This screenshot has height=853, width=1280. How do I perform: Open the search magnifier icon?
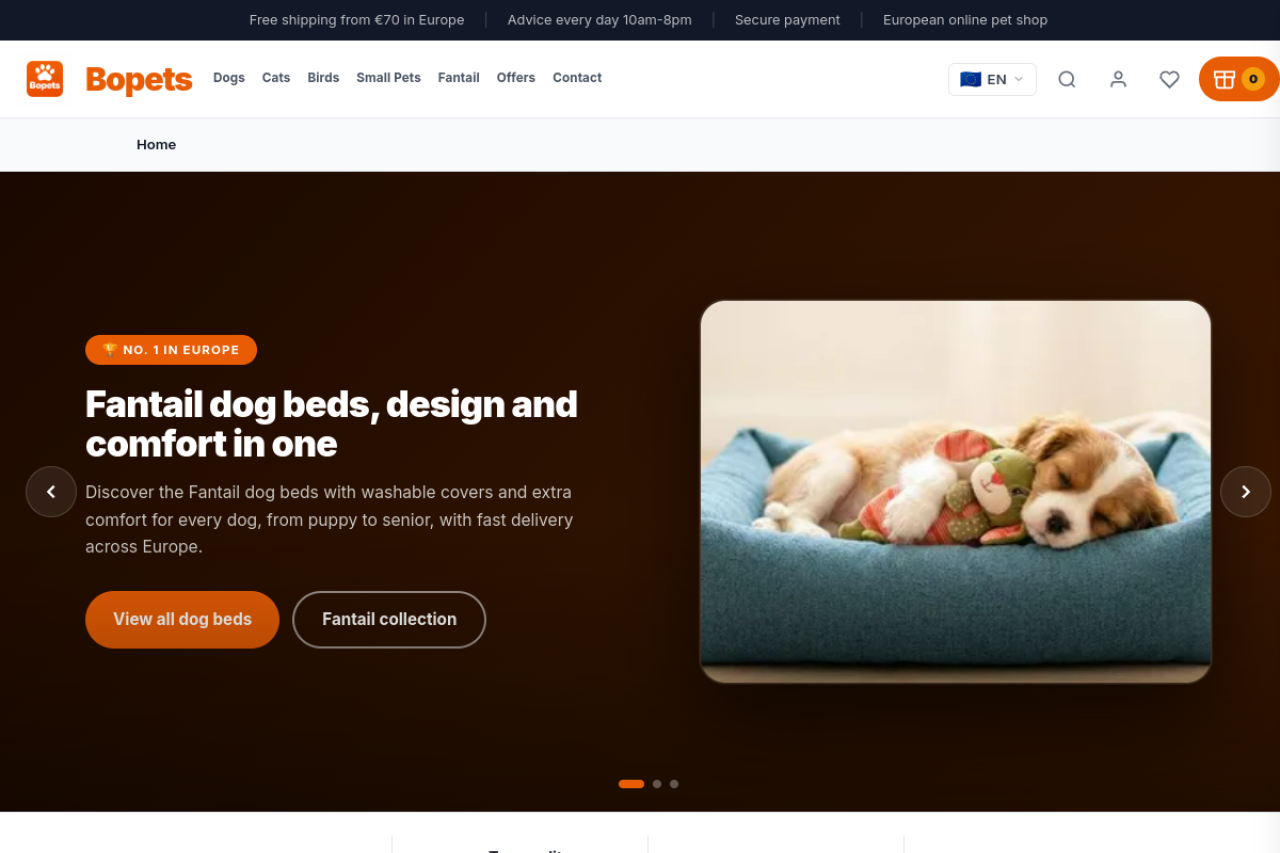(x=1067, y=79)
